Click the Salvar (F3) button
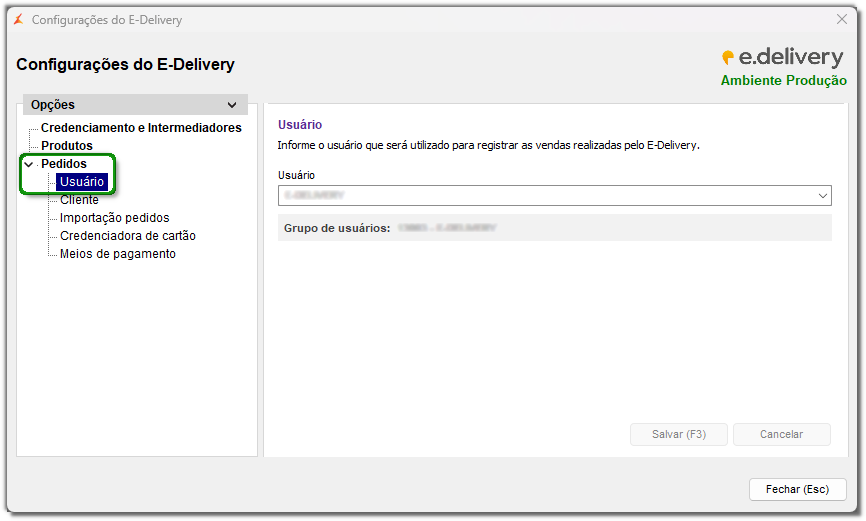Screen dimensions: 866x521 pos(679,434)
